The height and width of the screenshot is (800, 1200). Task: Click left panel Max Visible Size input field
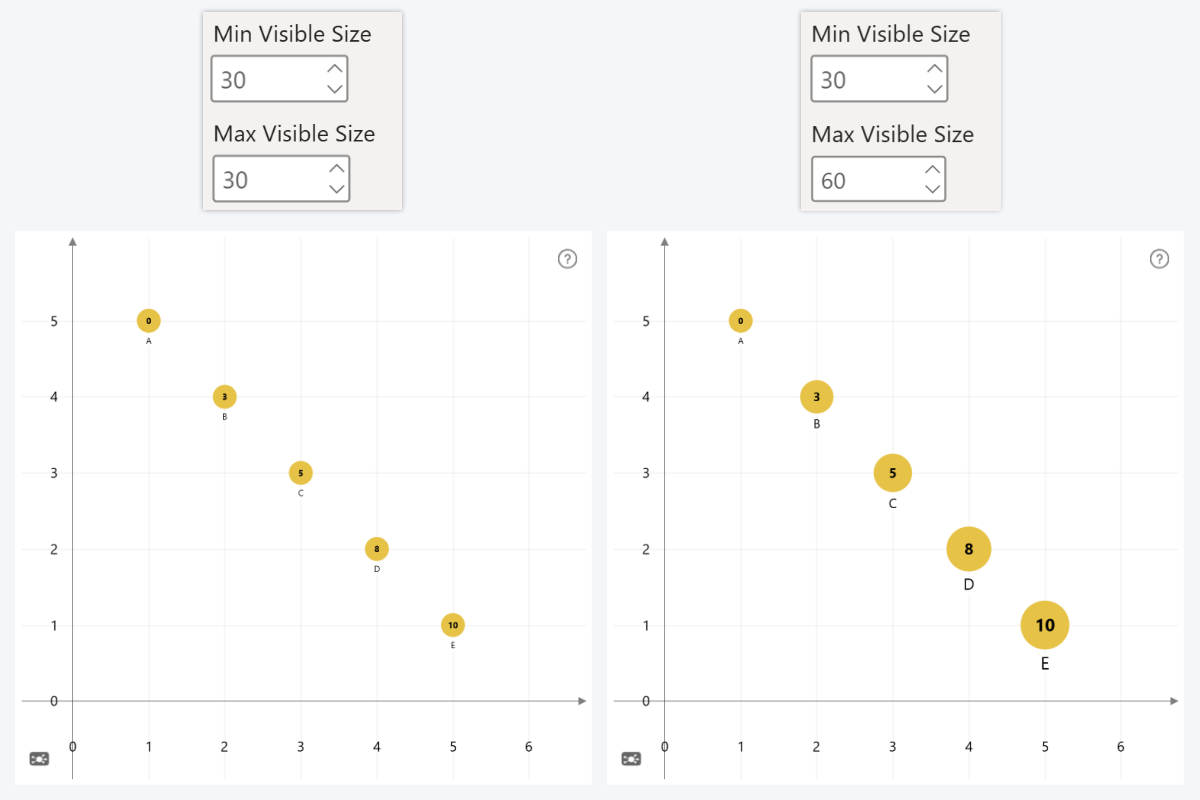point(266,180)
